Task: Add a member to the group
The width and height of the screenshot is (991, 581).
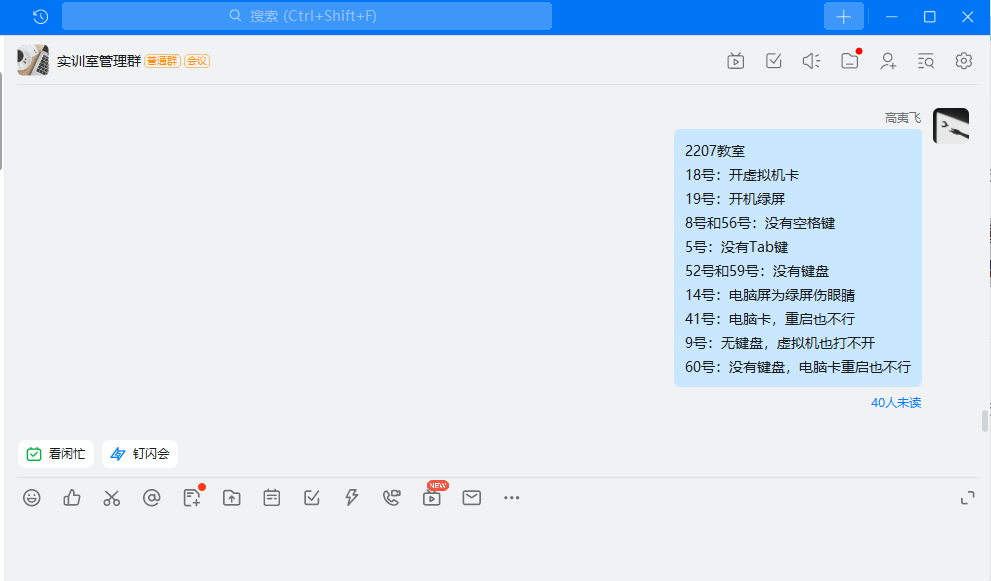Action: [x=888, y=61]
